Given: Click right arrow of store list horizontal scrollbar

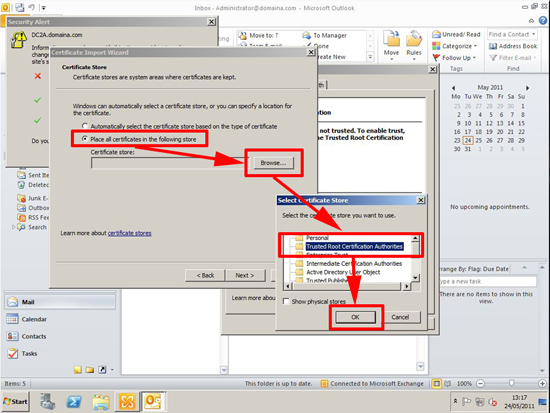Looking at the screenshot, I should pos(406,286).
